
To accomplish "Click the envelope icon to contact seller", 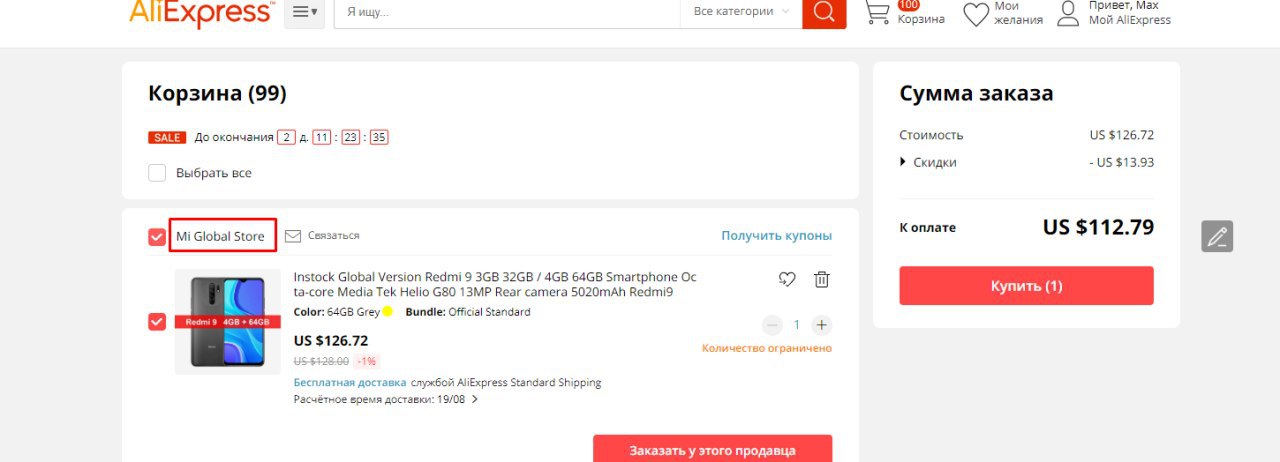I will pyautogui.click(x=293, y=236).
